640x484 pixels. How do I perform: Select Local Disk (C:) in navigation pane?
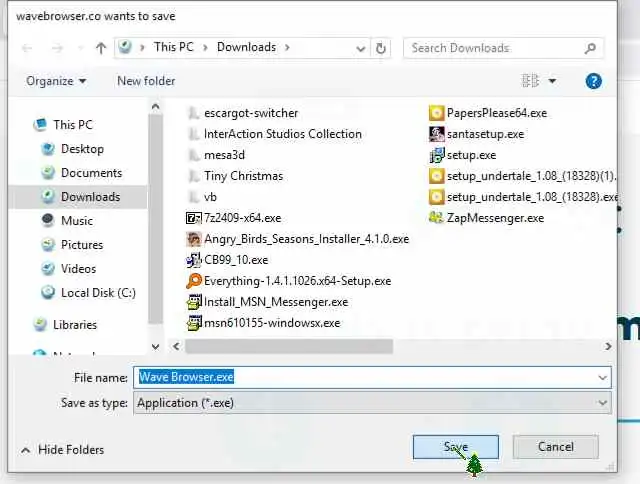[98, 293]
